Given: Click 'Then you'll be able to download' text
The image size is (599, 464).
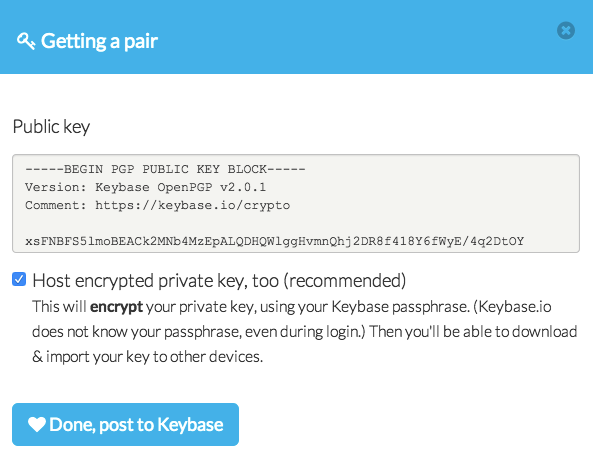Looking at the screenshot, I should coord(473,331).
